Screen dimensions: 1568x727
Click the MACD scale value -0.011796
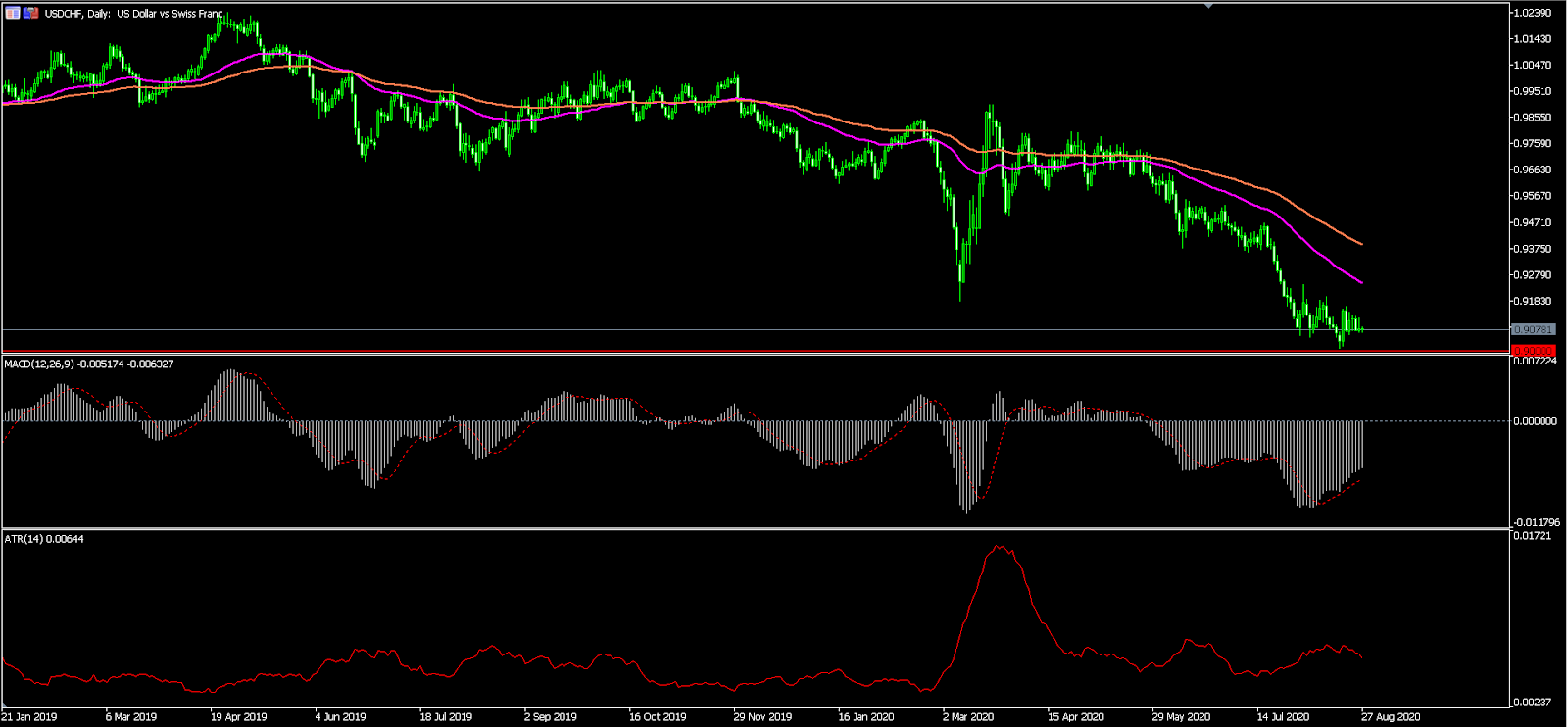[x=1536, y=522]
